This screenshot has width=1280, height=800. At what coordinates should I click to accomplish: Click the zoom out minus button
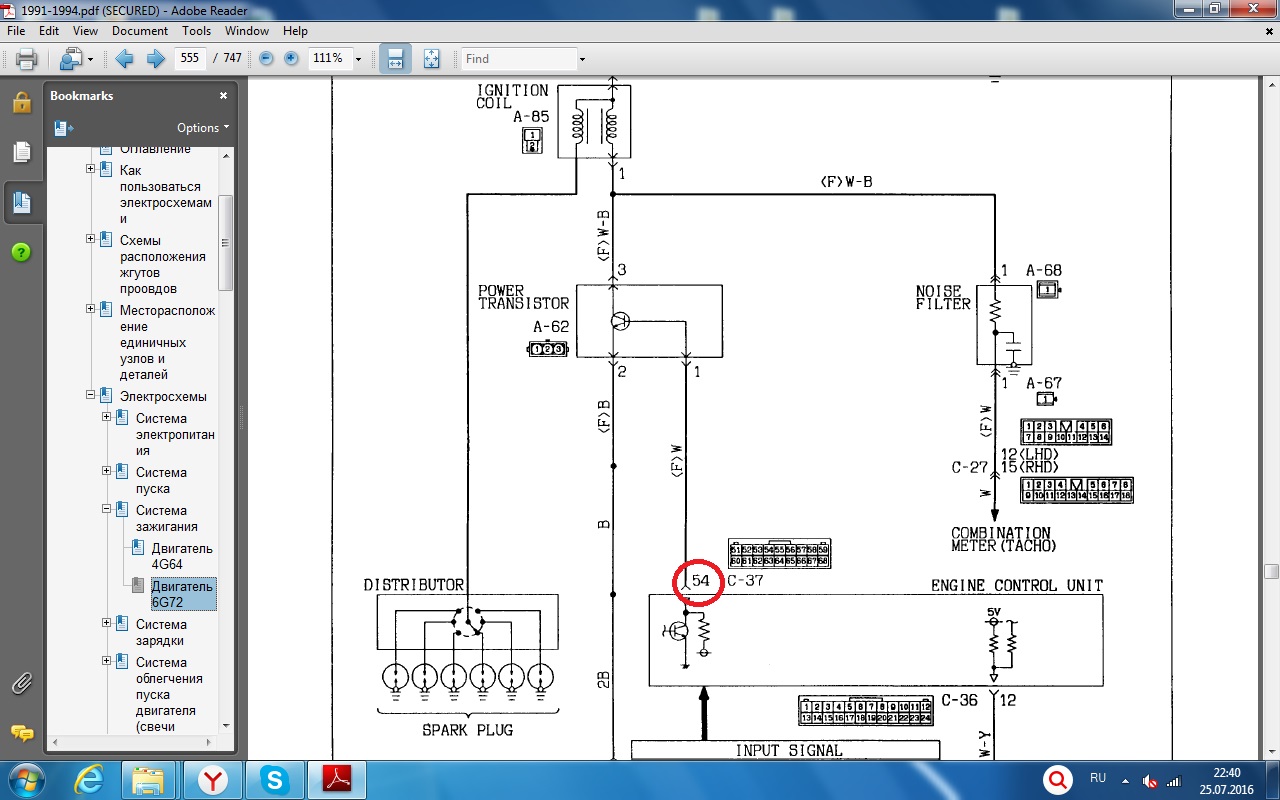266,59
